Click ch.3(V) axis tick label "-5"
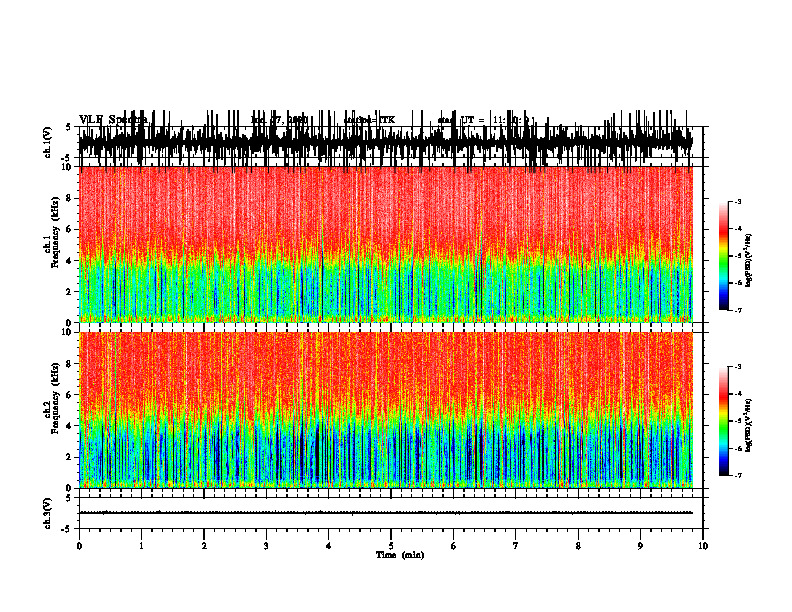The height and width of the screenshot is (612, 792). (x=67, y=529)
